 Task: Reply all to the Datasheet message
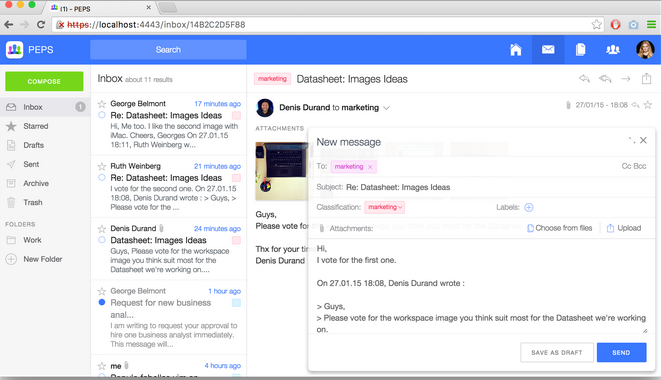point(605,78)
